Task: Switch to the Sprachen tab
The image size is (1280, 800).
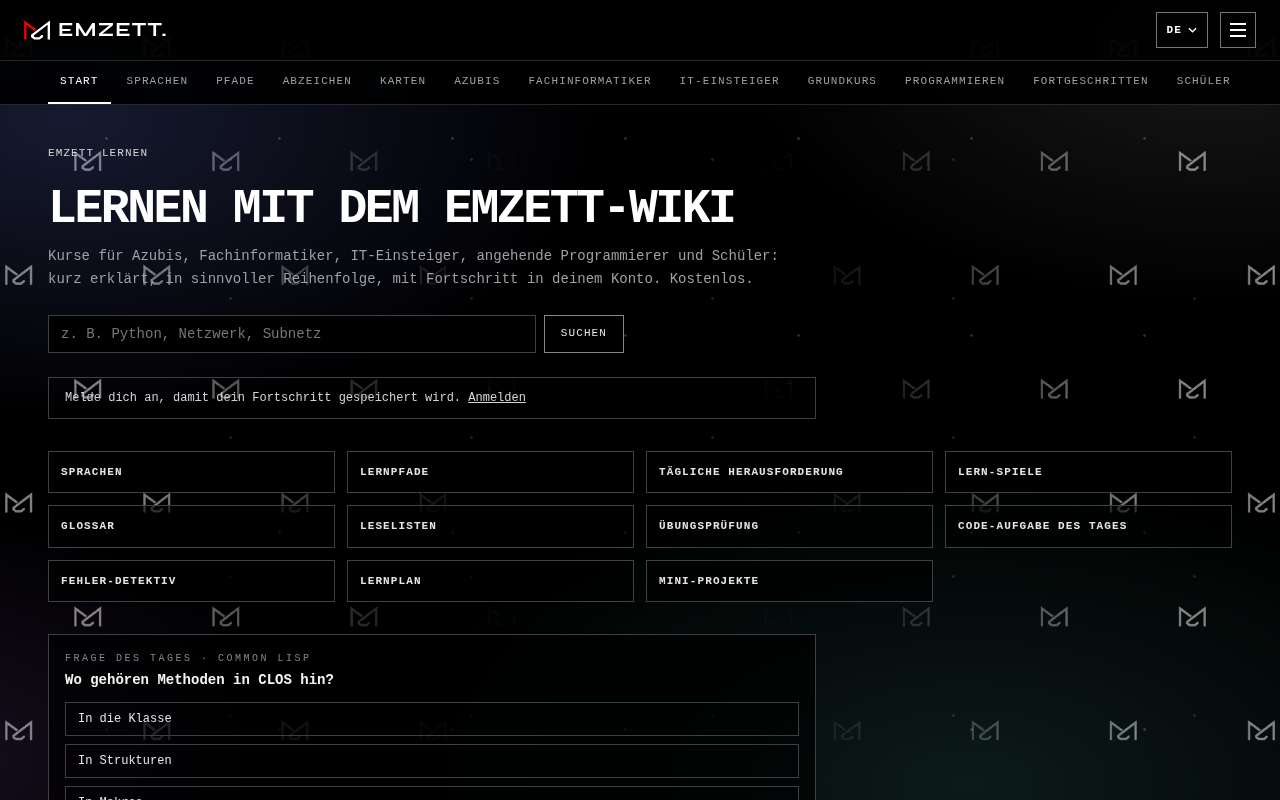Action: 157,81
